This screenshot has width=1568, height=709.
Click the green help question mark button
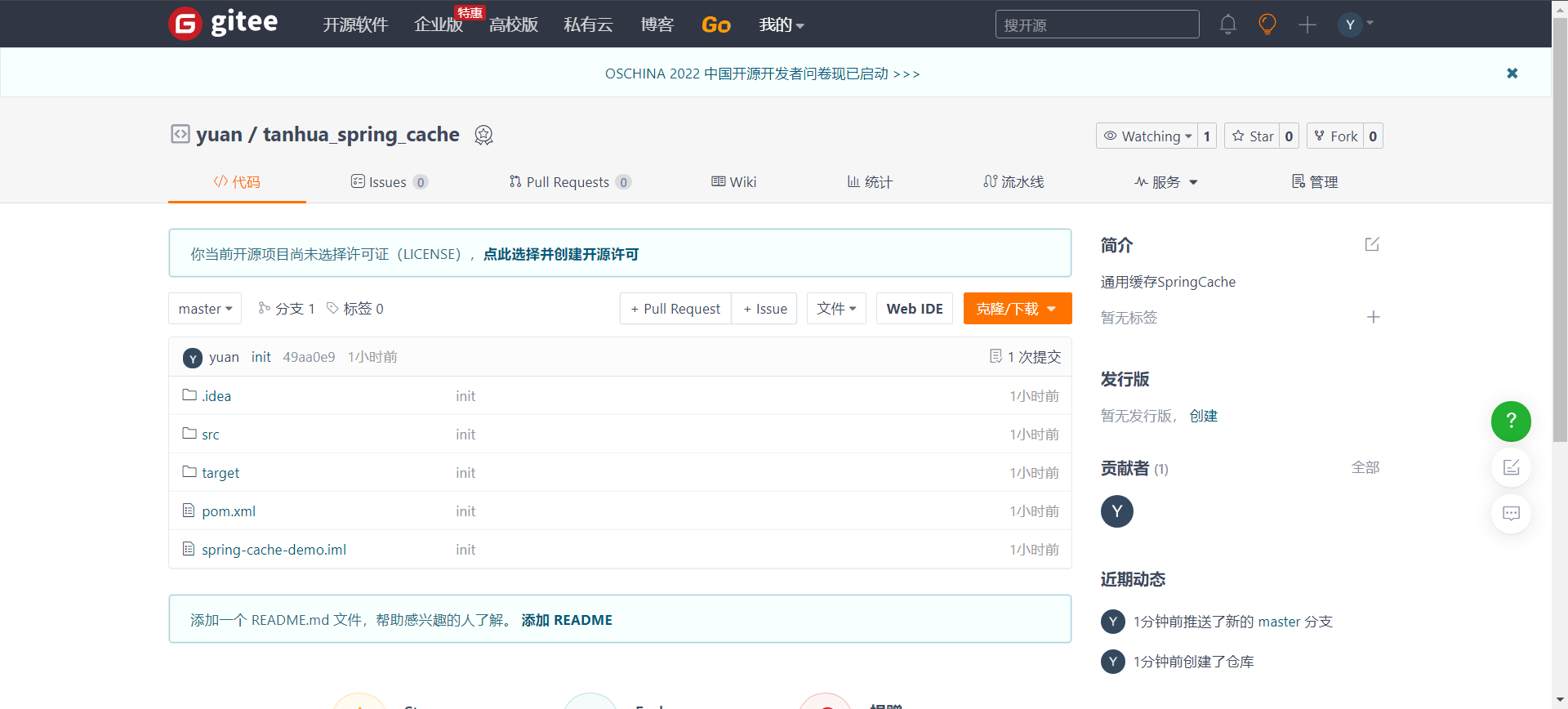coord(1511,421)
